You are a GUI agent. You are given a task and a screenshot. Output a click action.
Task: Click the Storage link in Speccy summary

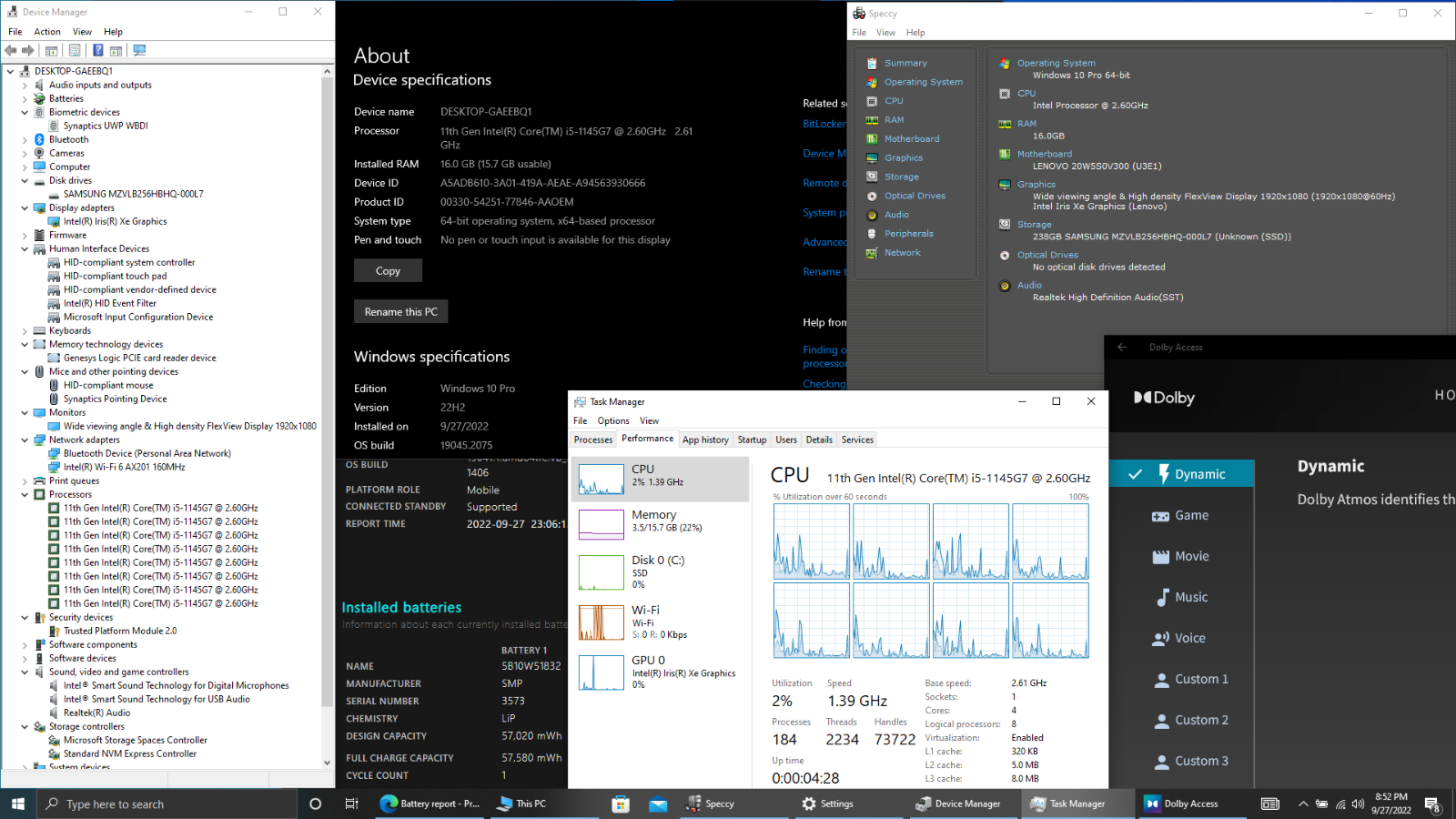click(x=1034, y=224)
